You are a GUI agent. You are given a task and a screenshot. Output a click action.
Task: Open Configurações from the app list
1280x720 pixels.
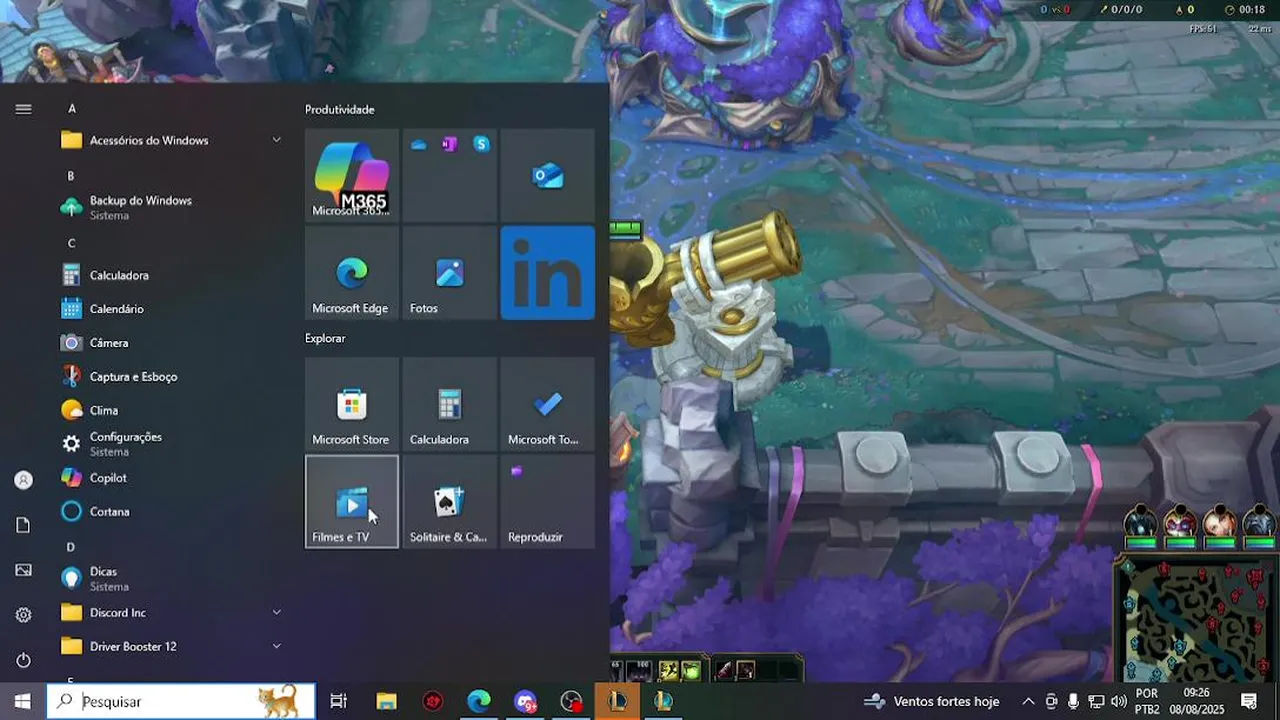point(171,444)
